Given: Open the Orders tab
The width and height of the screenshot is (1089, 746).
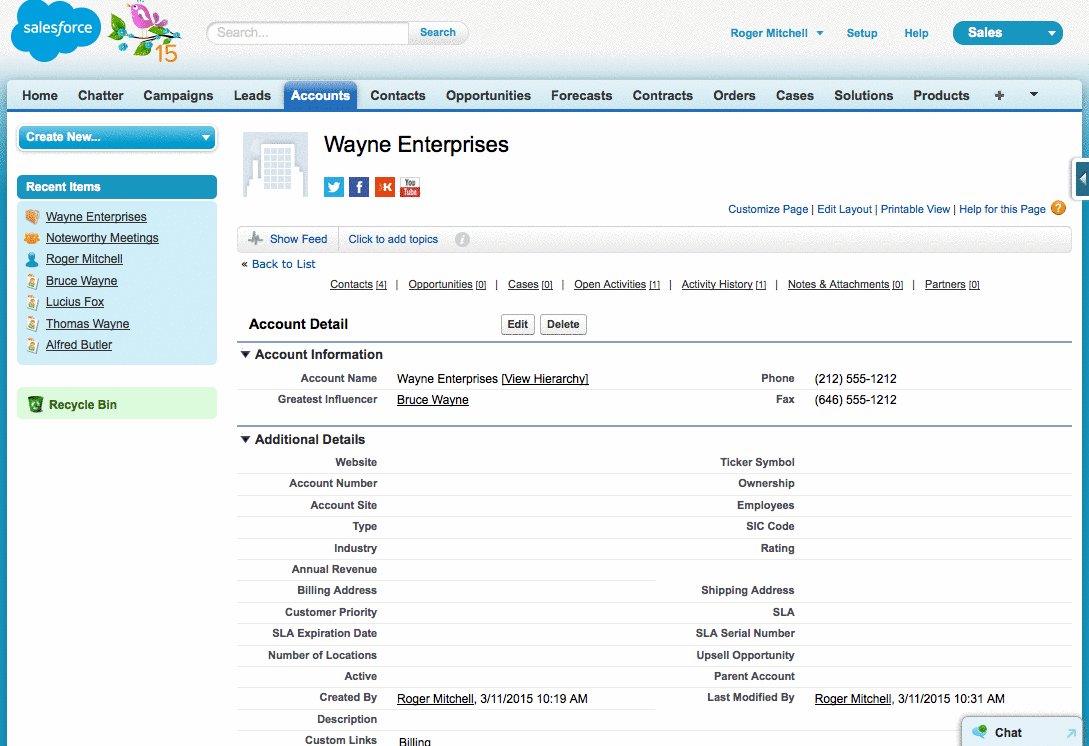Looking at the screenshot, I should (x=734, y=95).
